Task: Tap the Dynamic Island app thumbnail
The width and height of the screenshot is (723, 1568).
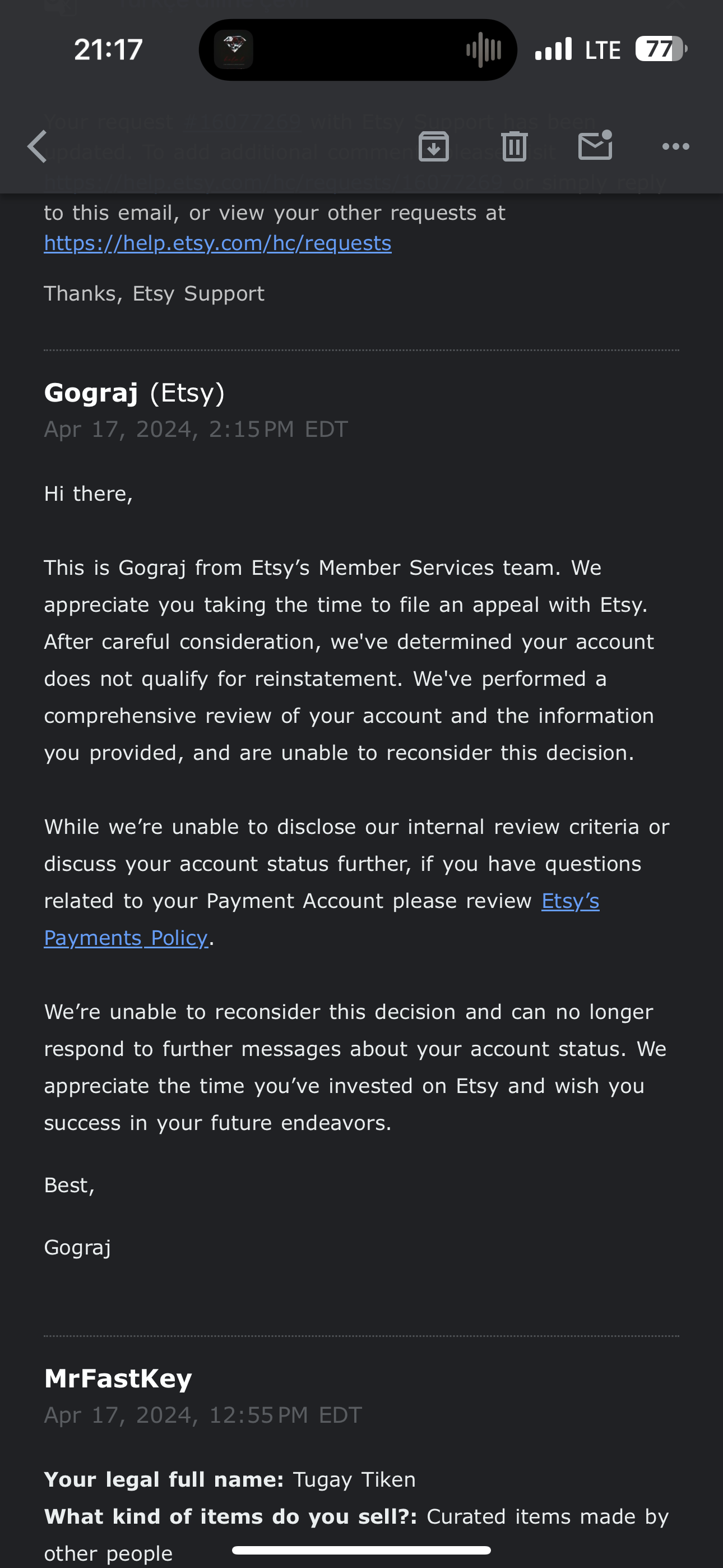Action: pyautogui.click(x=234, y=49)
